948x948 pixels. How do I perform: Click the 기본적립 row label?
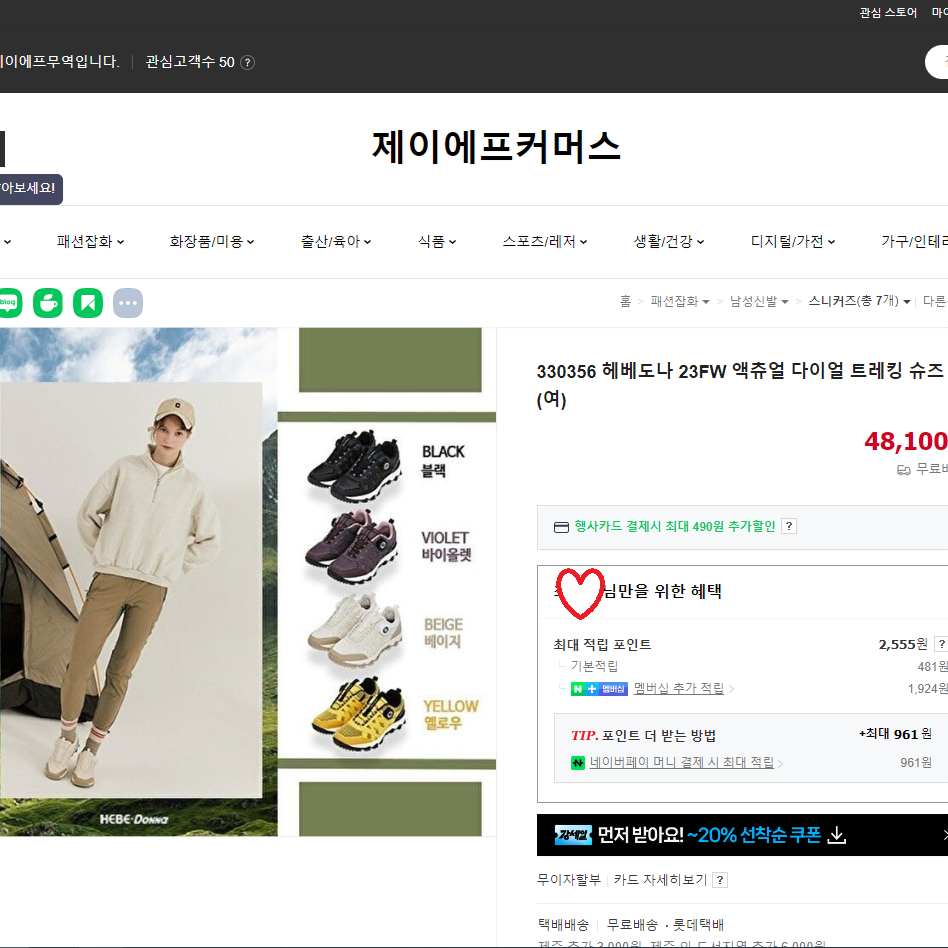coord(594,666)
